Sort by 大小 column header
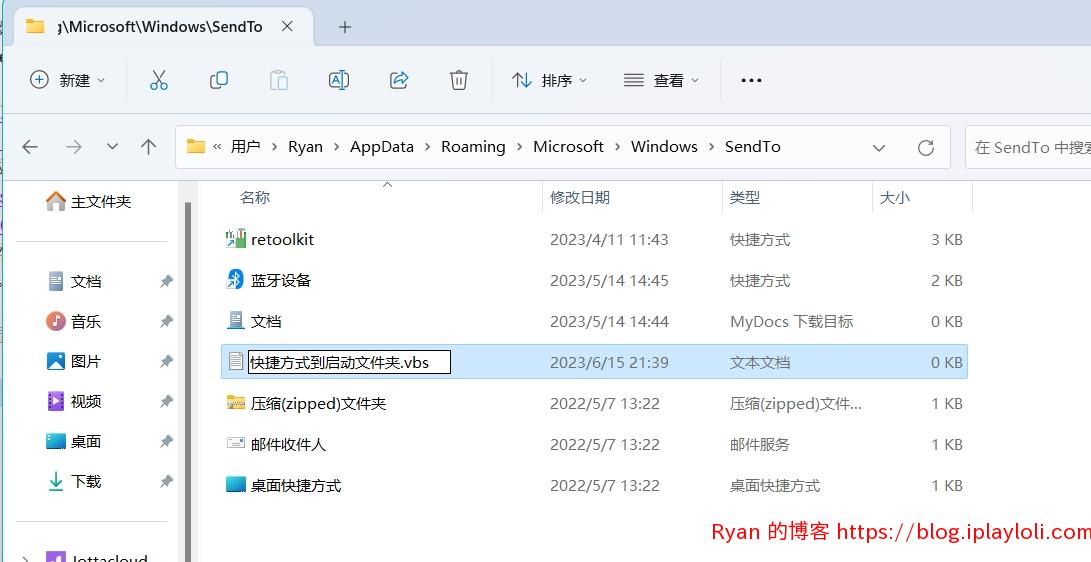Screen dimensions: 1091x562 895,198
